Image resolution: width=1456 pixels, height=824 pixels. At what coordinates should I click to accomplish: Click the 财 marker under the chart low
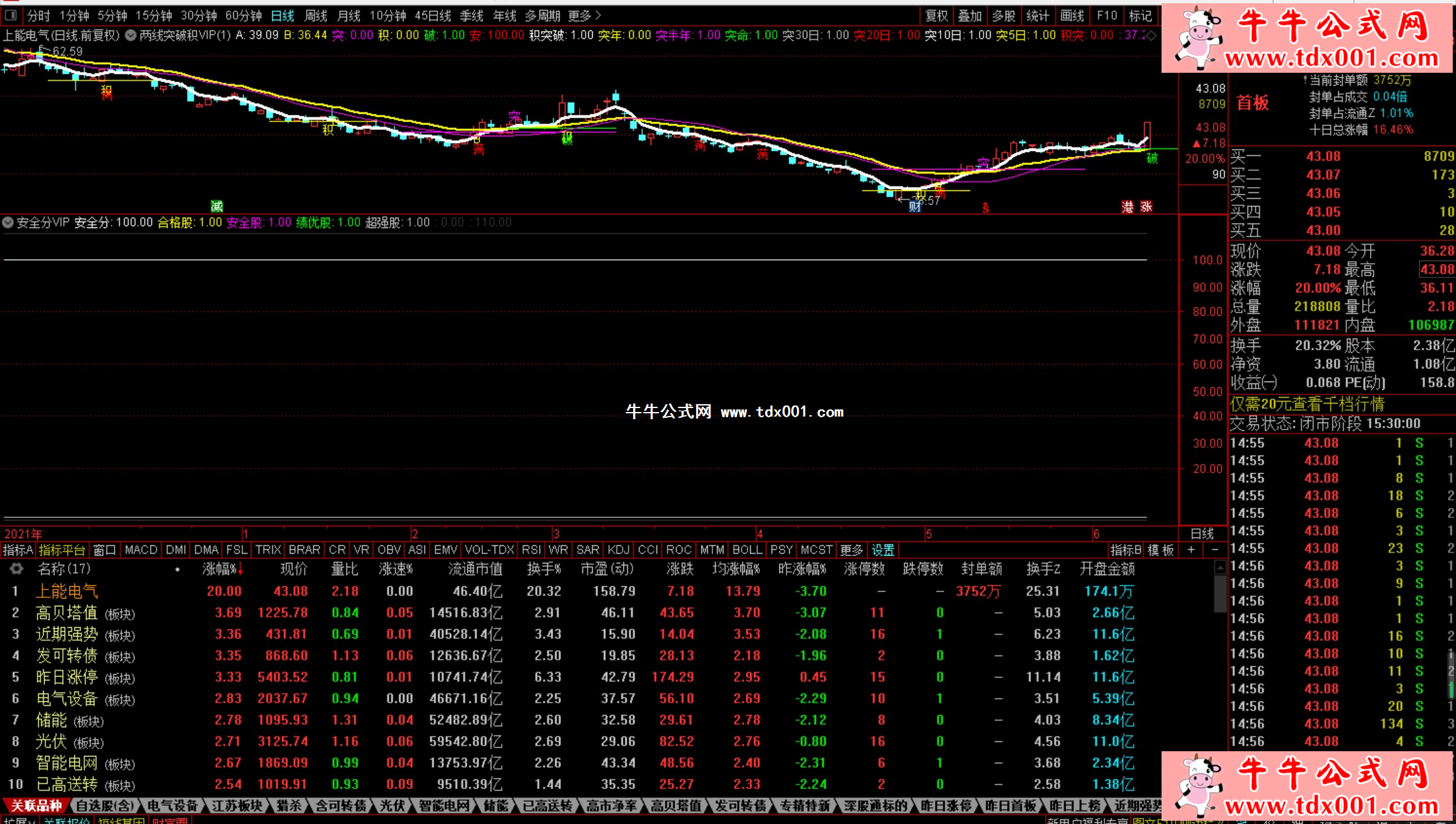tap(915, 207)
